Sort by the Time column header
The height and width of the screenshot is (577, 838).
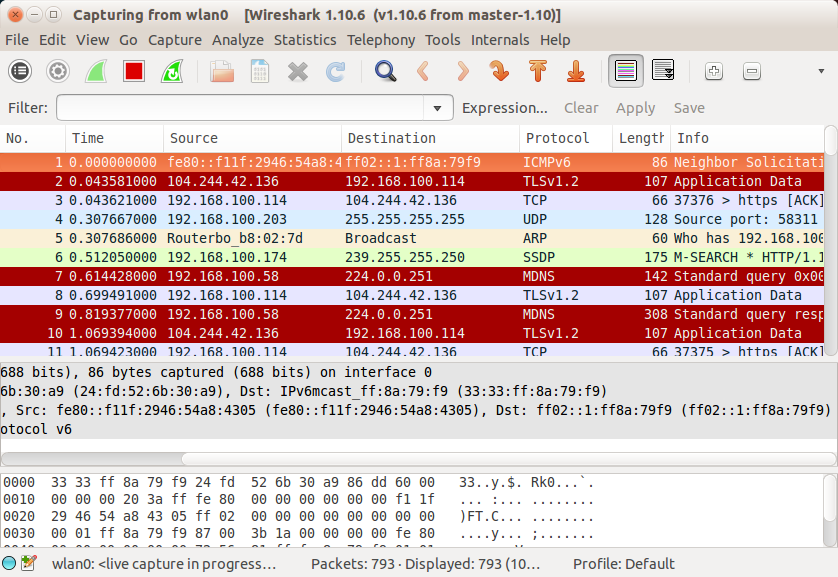(x=114, y=138)
